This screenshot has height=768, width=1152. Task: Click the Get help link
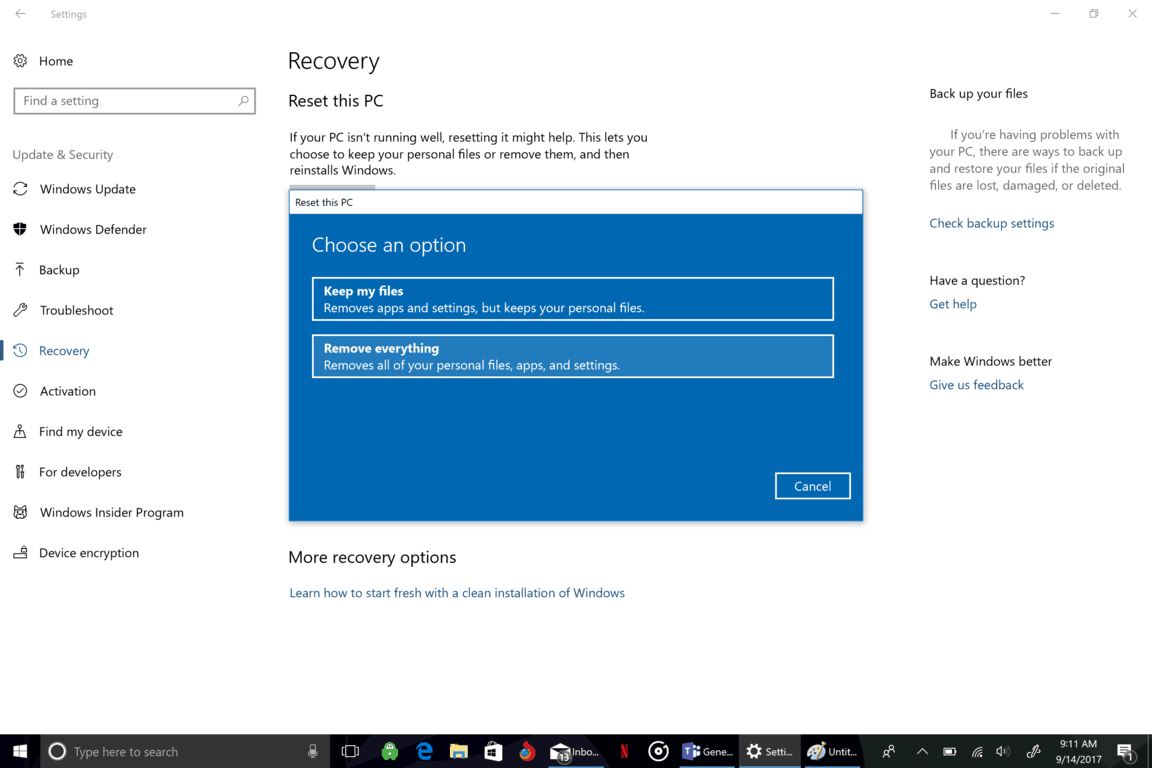pos(953,304)
